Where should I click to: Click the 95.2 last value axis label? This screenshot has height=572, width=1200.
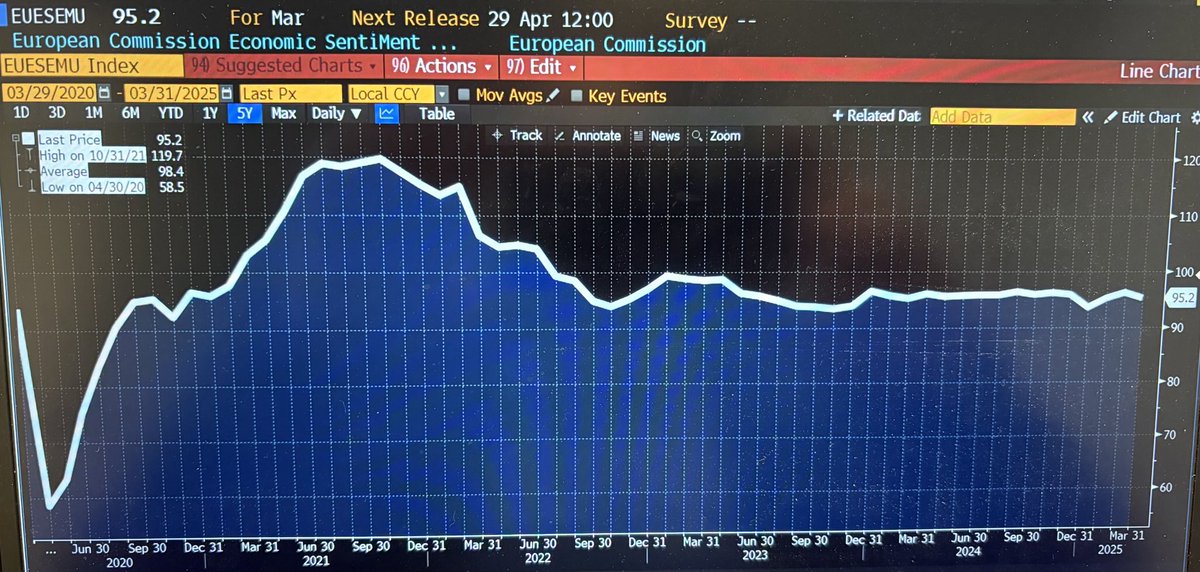pos(1181,297)
